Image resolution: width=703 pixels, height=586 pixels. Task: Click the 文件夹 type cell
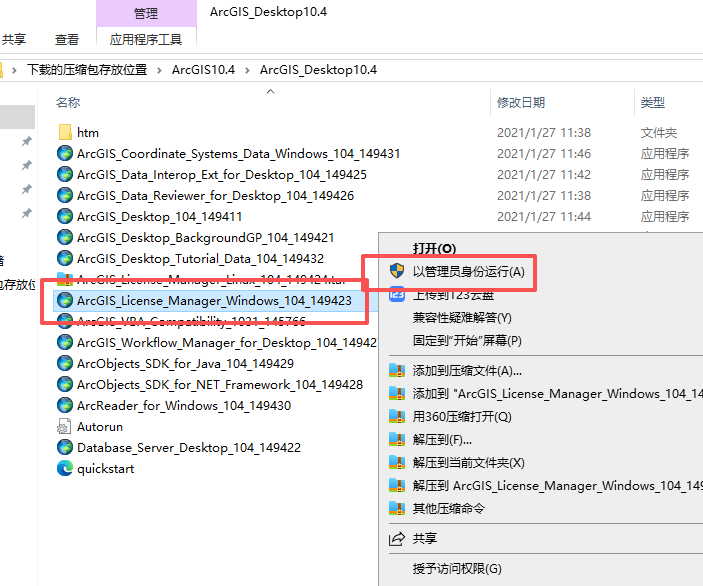click(x=659, y=133)
